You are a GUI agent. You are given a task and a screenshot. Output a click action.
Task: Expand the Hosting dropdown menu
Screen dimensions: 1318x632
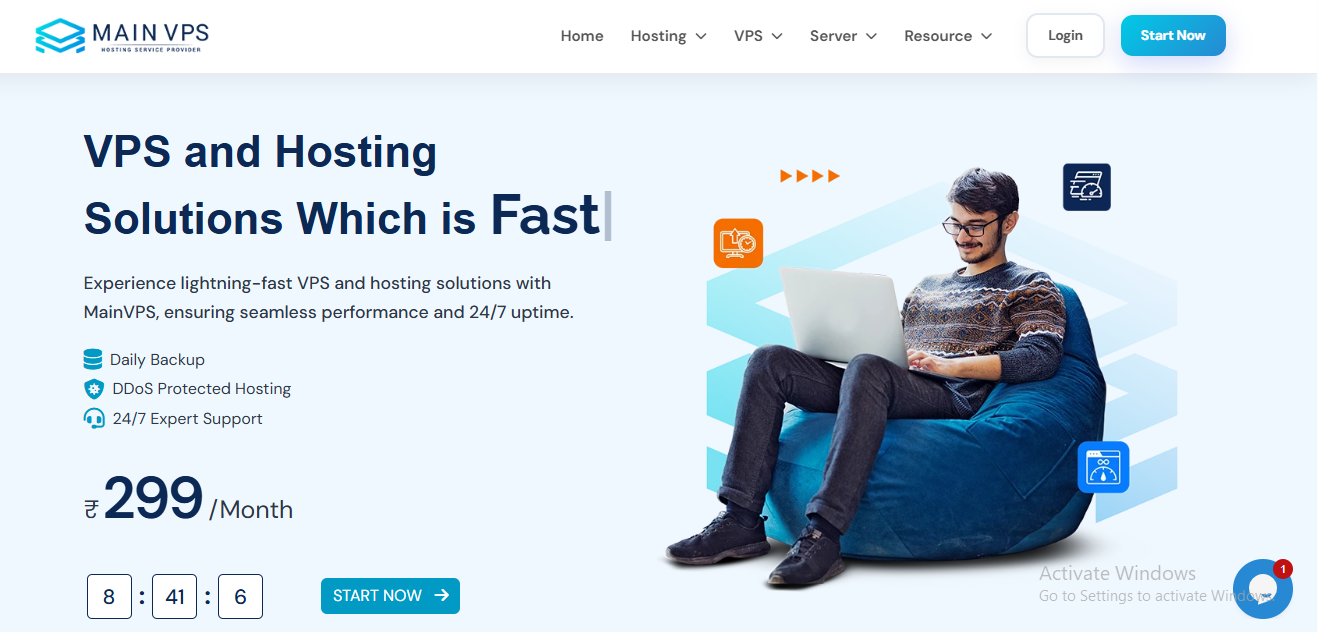pyautogui.click(x=668, y=36)
